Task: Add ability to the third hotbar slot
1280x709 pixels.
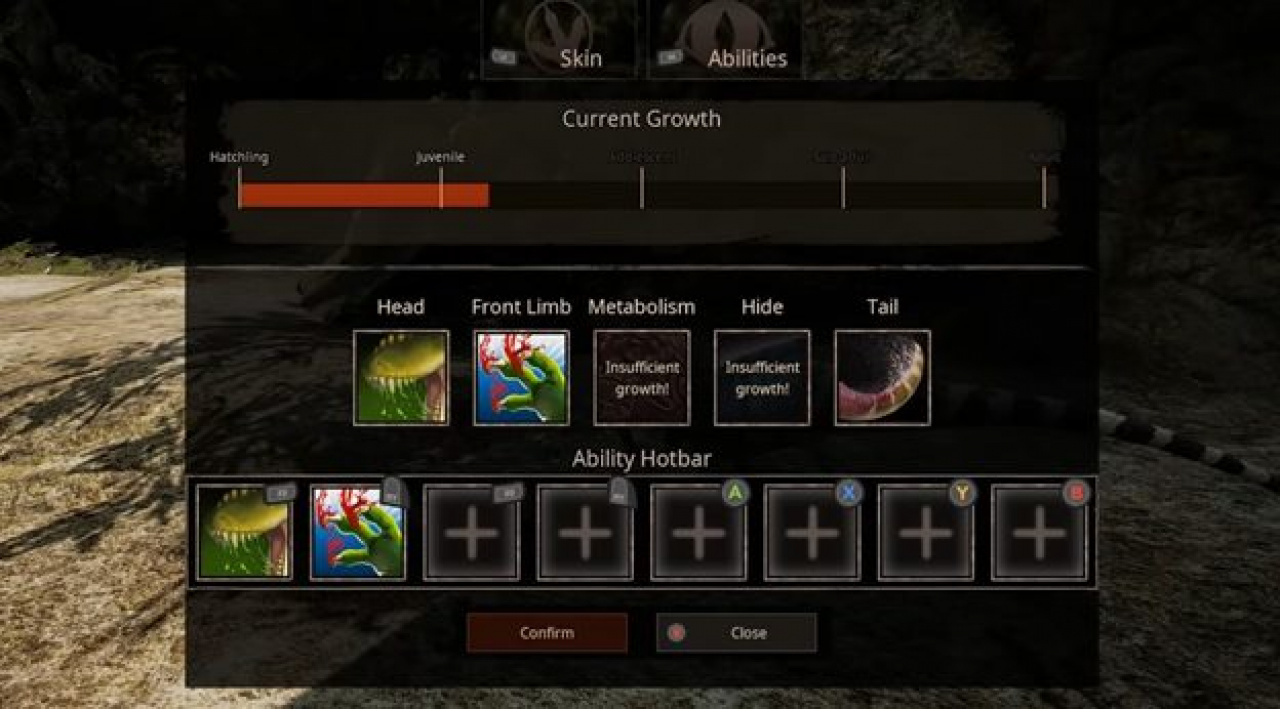Action: pyautogui.click(x=472, y=533)
